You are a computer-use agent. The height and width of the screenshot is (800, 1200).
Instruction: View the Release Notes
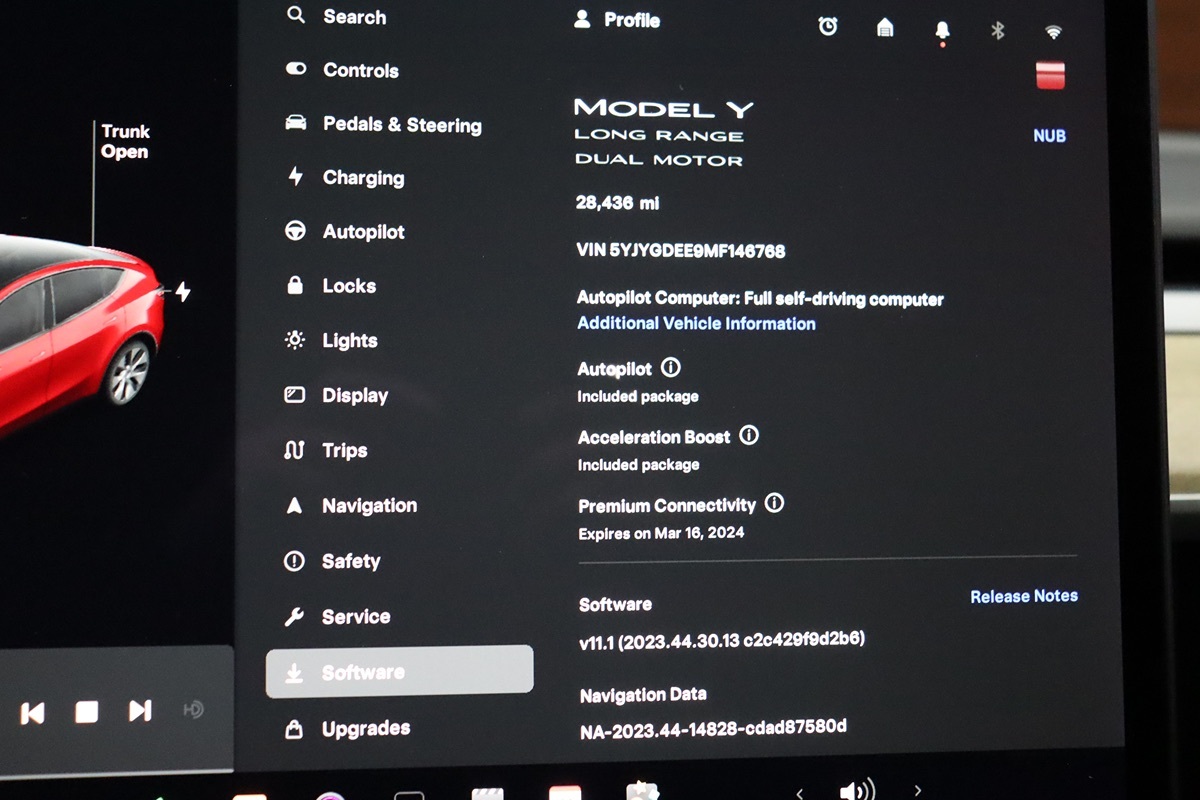(x=1024, y=596)
